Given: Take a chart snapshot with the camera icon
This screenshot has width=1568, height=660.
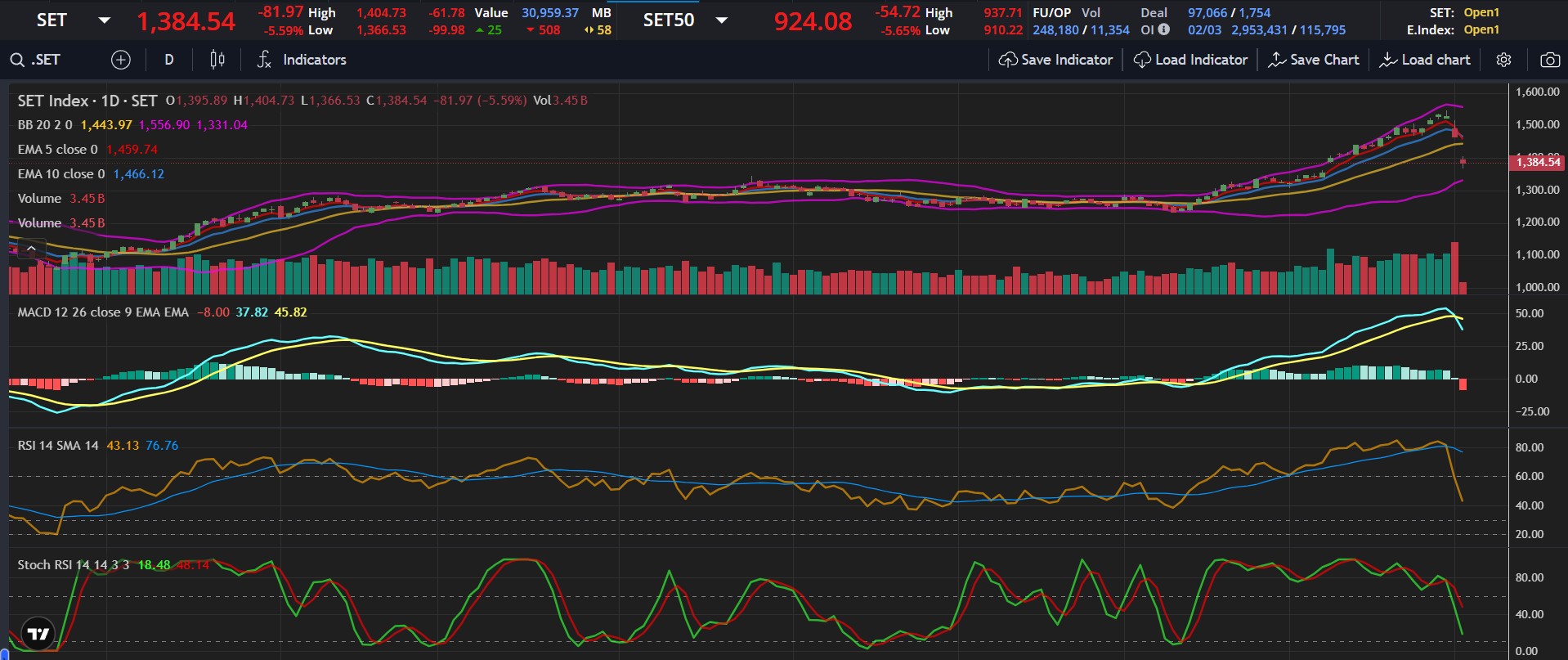Looking at the screenshot, I should (1549, 60).
